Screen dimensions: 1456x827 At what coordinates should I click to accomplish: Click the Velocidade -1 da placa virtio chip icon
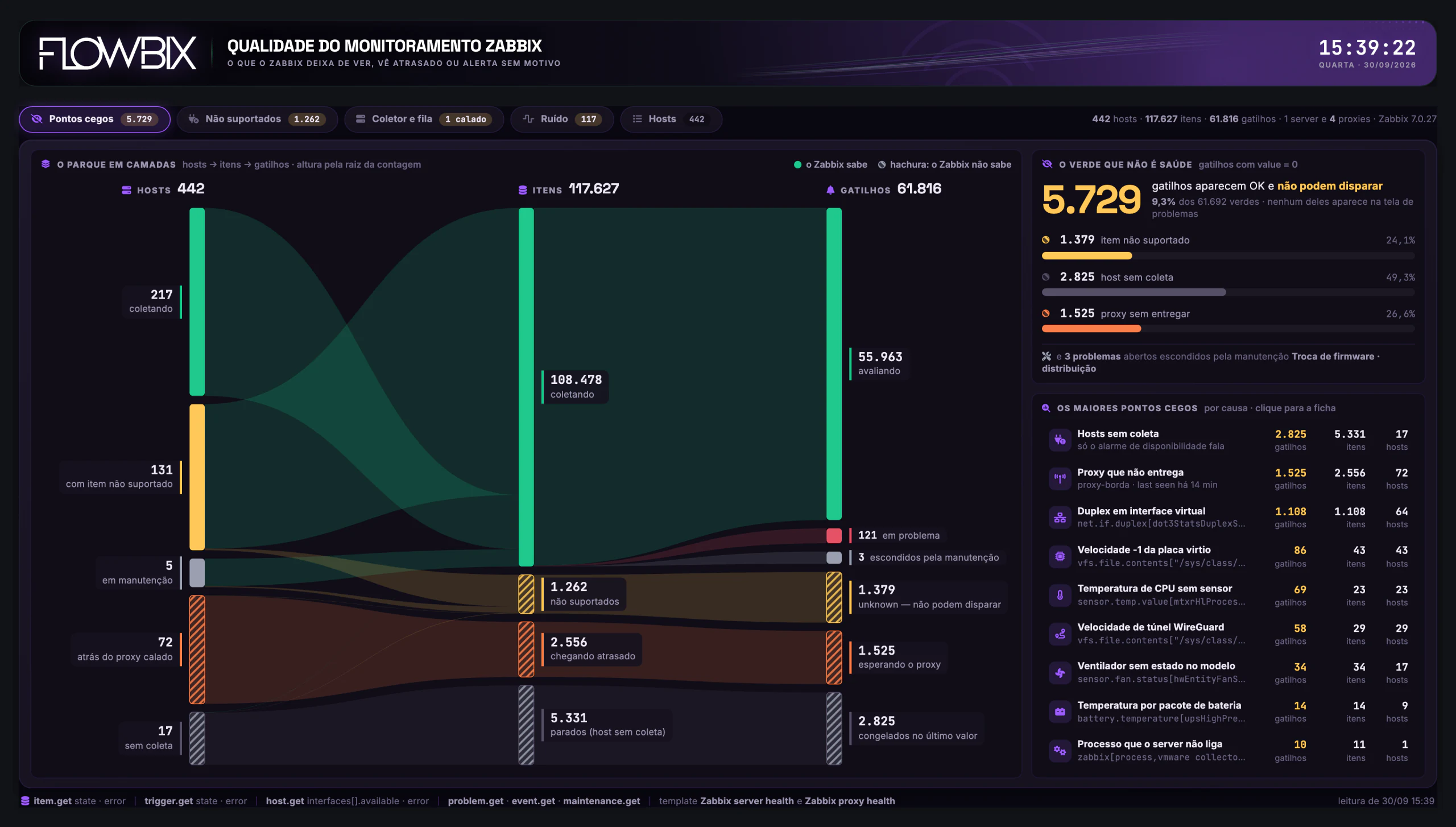1060,556
